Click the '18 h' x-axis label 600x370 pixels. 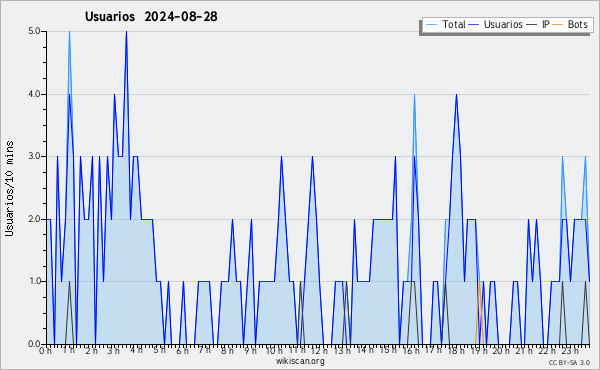[457, 350]
